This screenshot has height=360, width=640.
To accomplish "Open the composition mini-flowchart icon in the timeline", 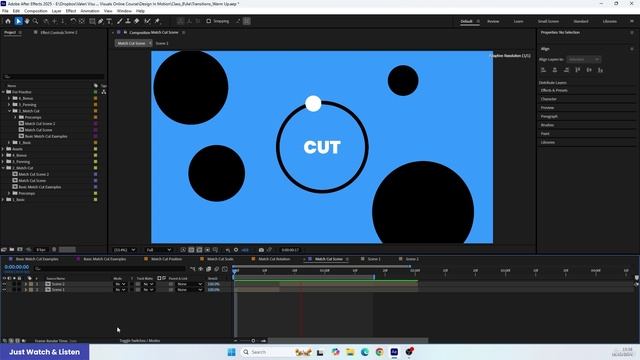I will point(193,269).
